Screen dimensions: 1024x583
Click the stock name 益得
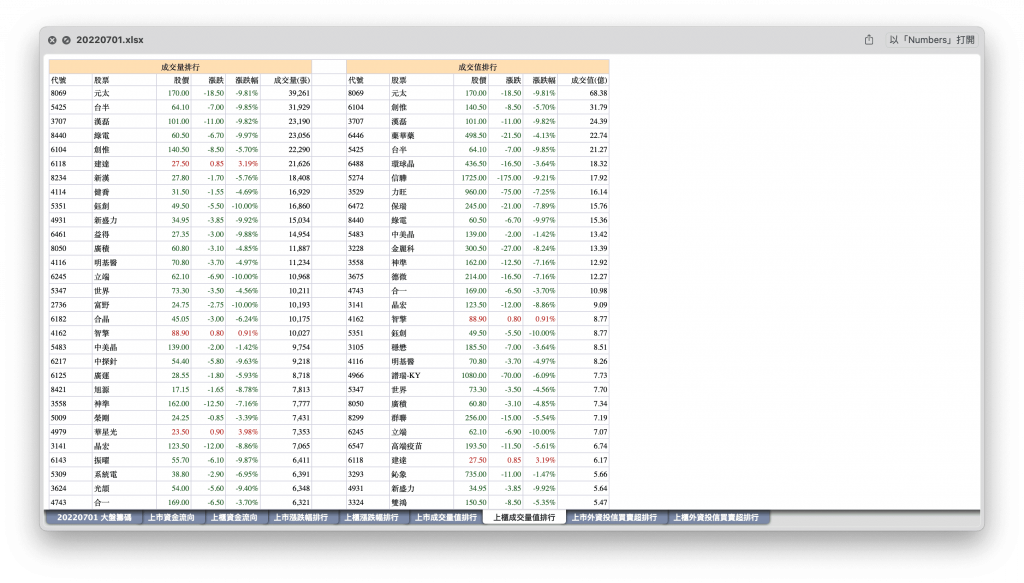(101, 234)
